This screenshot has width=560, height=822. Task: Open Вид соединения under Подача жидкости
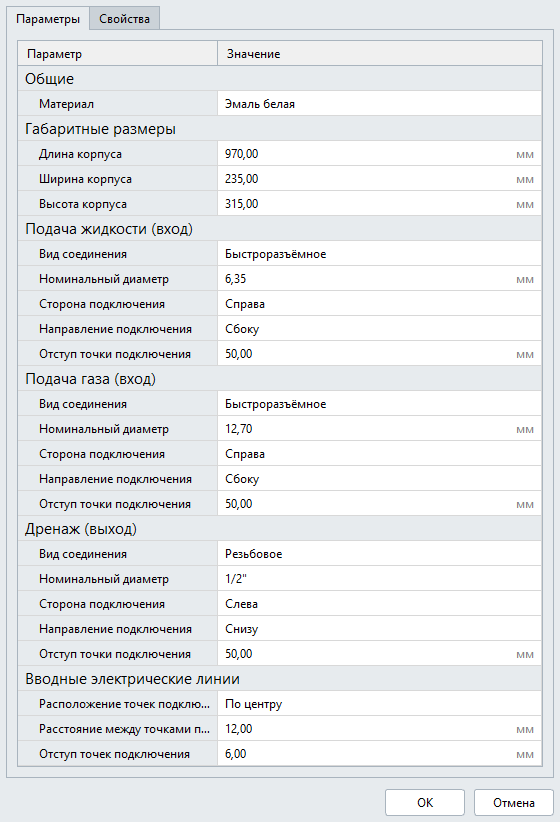[380, 254]
